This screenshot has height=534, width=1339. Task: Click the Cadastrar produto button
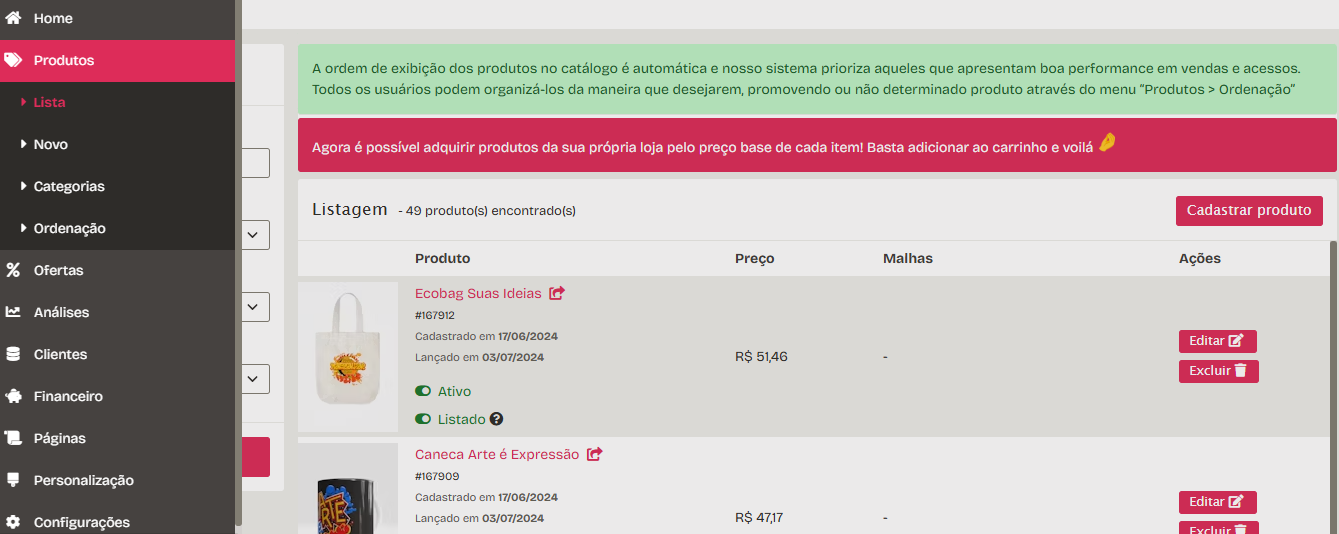(1249, 210)
